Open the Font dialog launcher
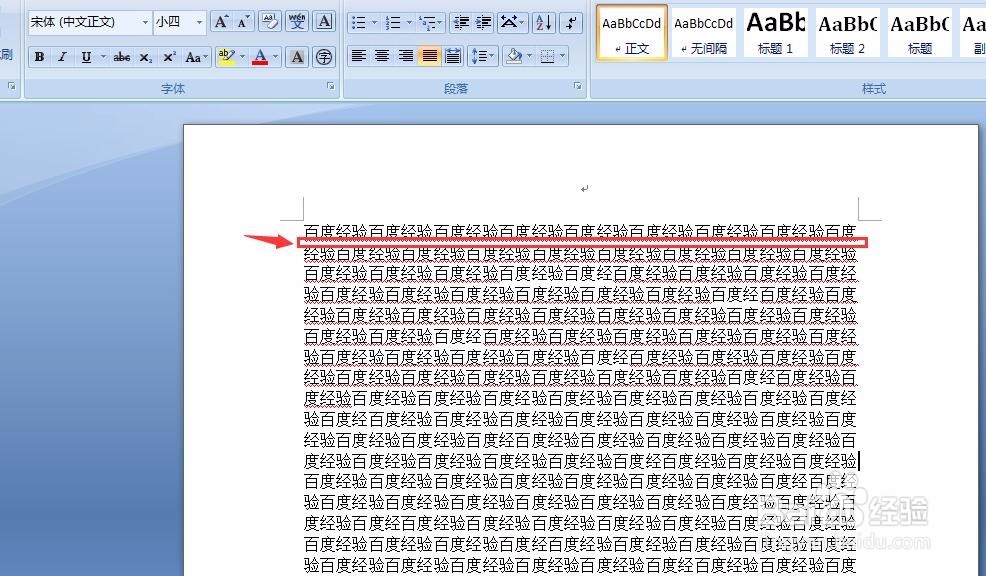 331,87
